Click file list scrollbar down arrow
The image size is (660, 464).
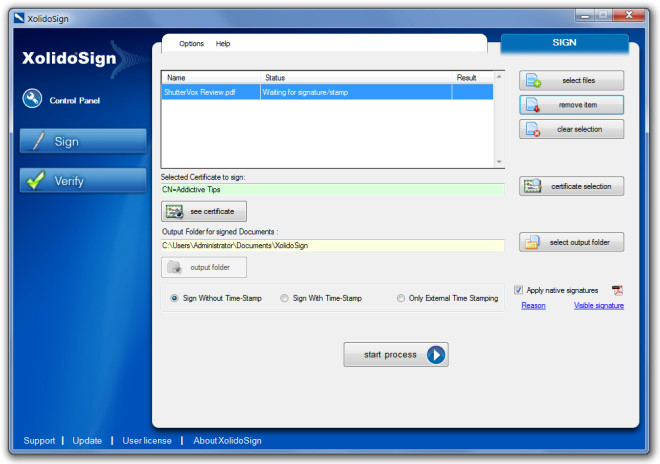pyautogui.click(x=499, y=162)
